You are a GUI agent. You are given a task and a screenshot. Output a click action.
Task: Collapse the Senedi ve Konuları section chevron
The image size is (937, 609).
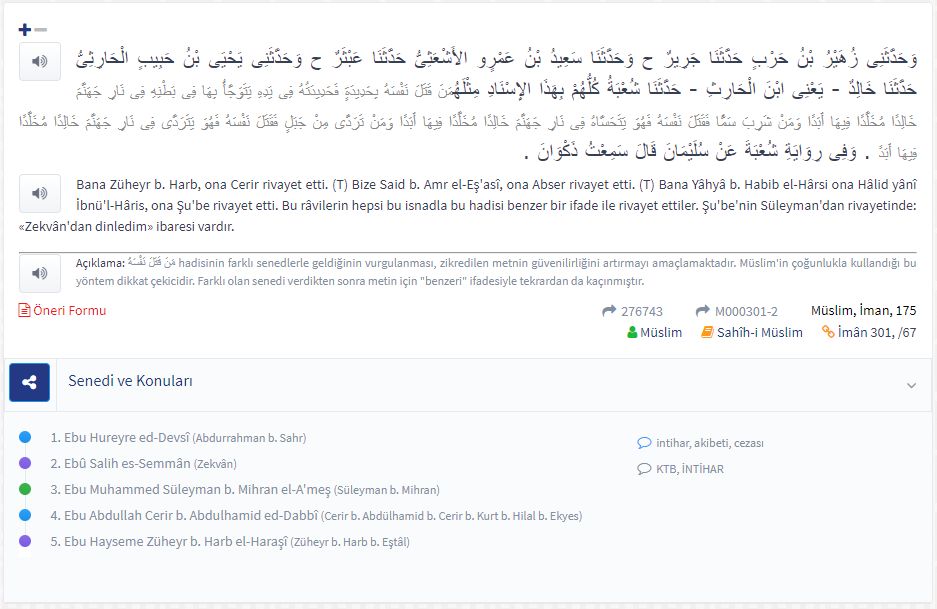(x=911, y=385)
